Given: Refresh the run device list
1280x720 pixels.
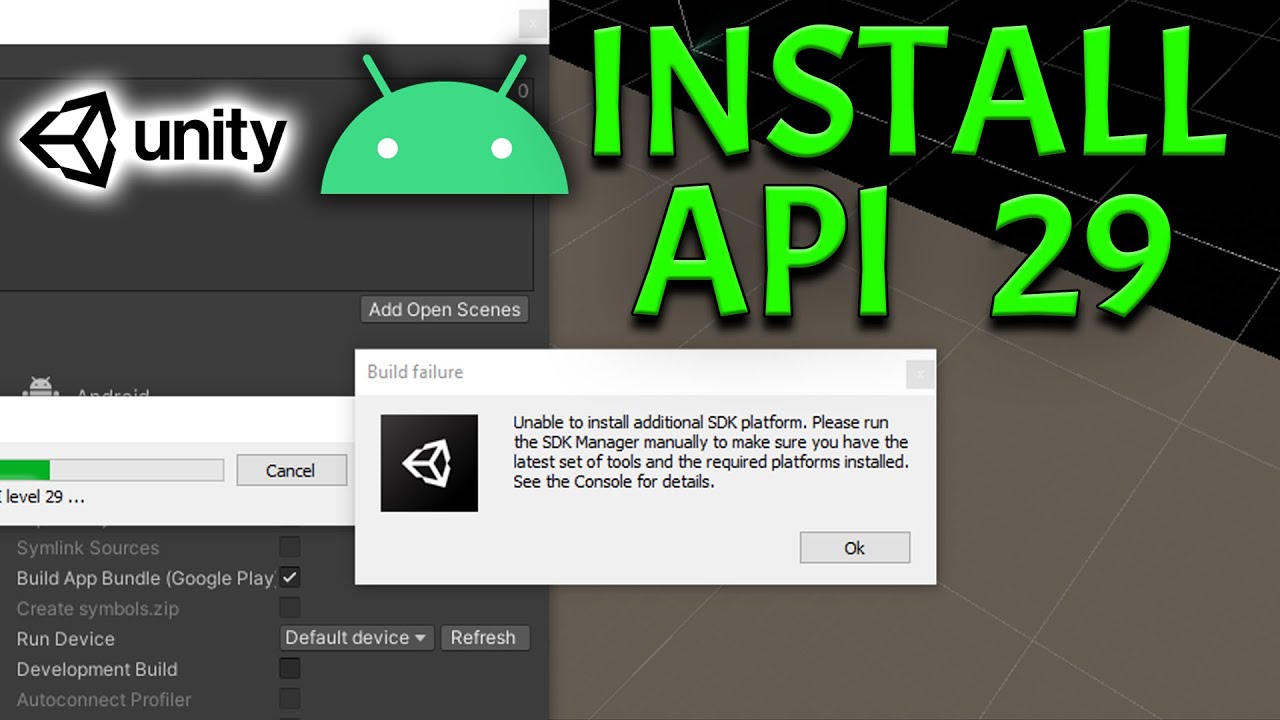Looking at the screenshot, I should pyautogui.click(x=485, y=637).
